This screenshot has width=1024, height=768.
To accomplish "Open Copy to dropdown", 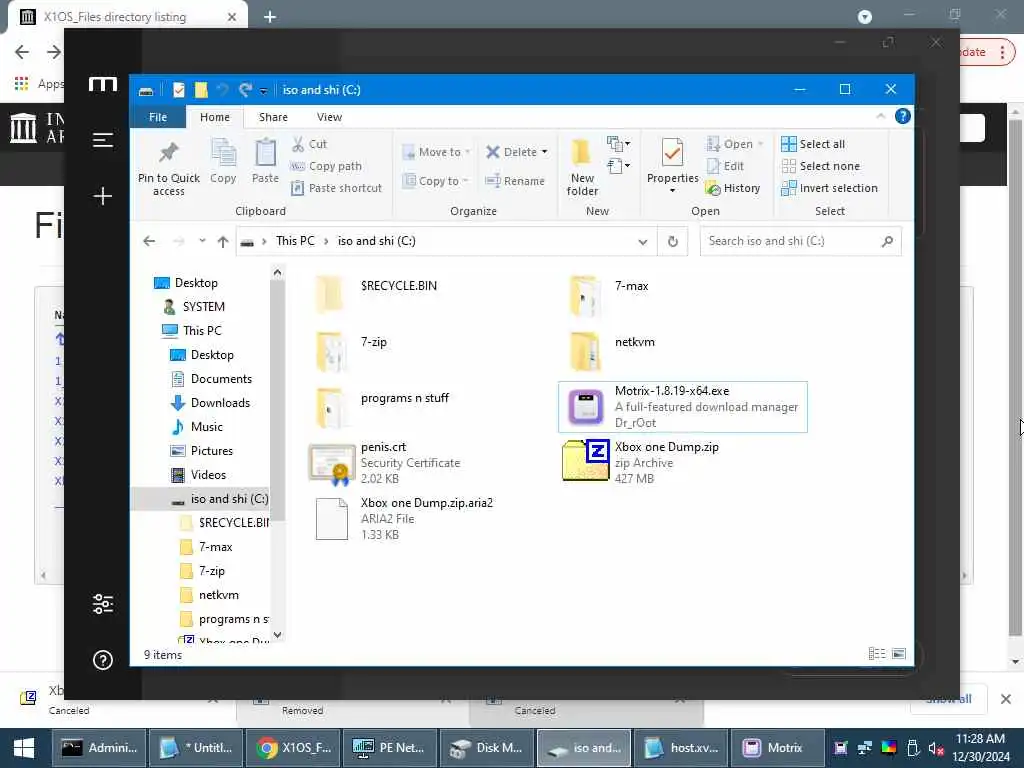I will (436, 181).
